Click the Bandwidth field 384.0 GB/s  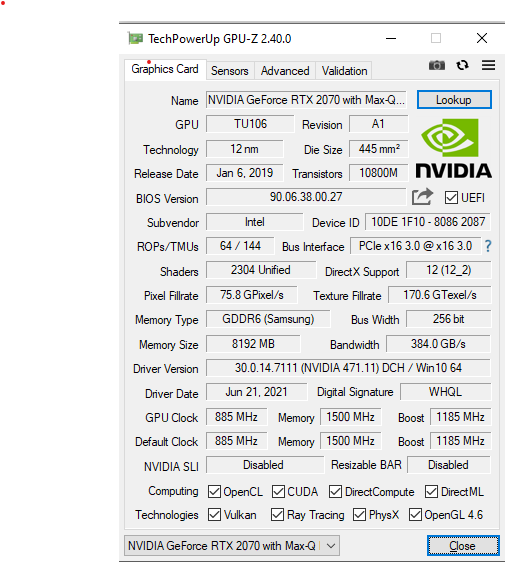(x=438, y=344)
